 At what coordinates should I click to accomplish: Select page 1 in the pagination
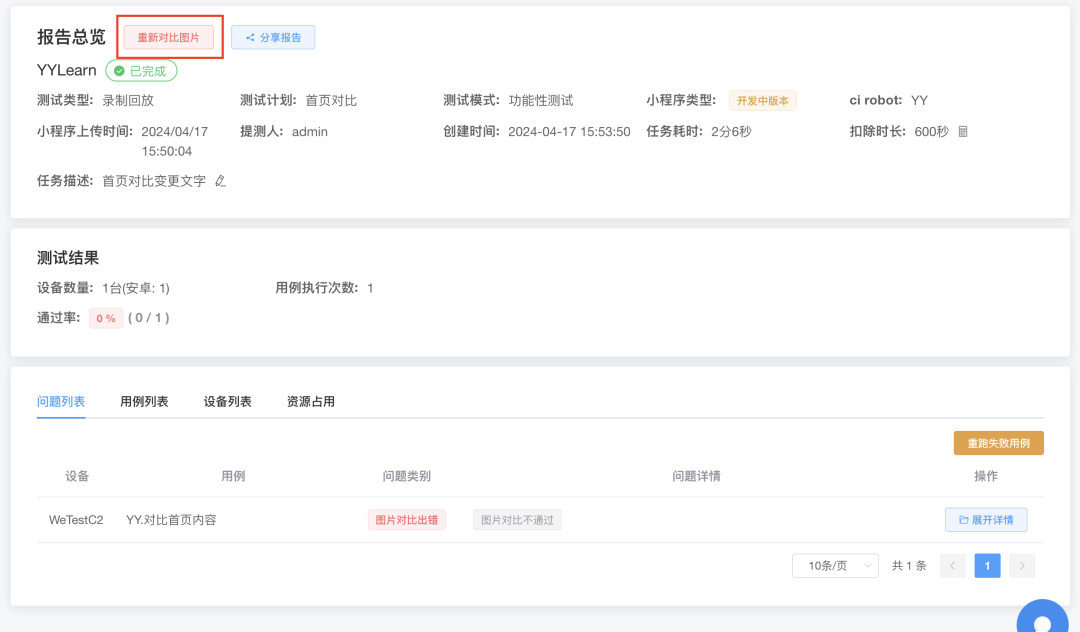(988, 566)
